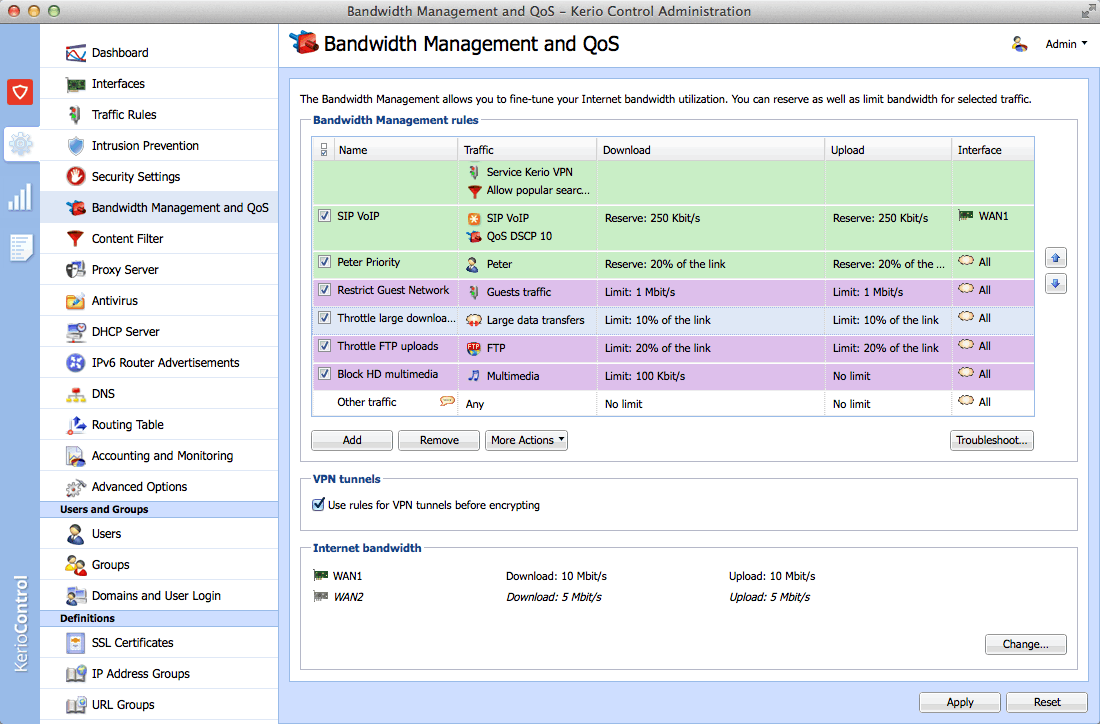Click the select-all icon in table header
The height and width of the screenshot is (724, 1100).
323,149
